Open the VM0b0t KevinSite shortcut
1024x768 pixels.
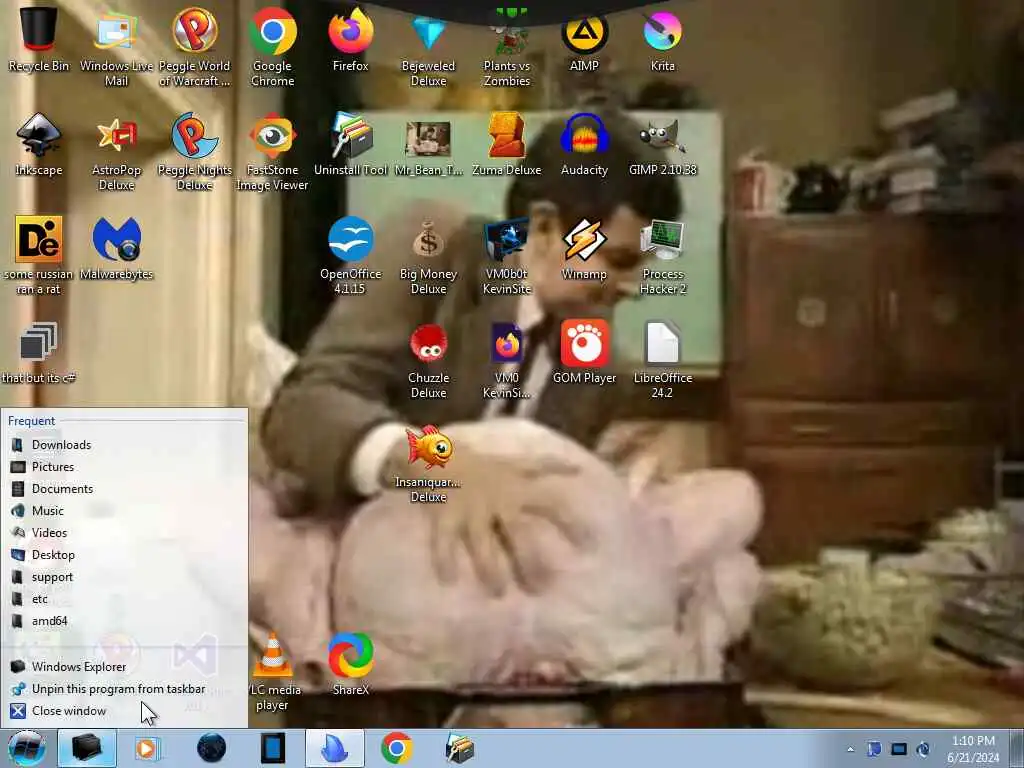coord(507,255)
